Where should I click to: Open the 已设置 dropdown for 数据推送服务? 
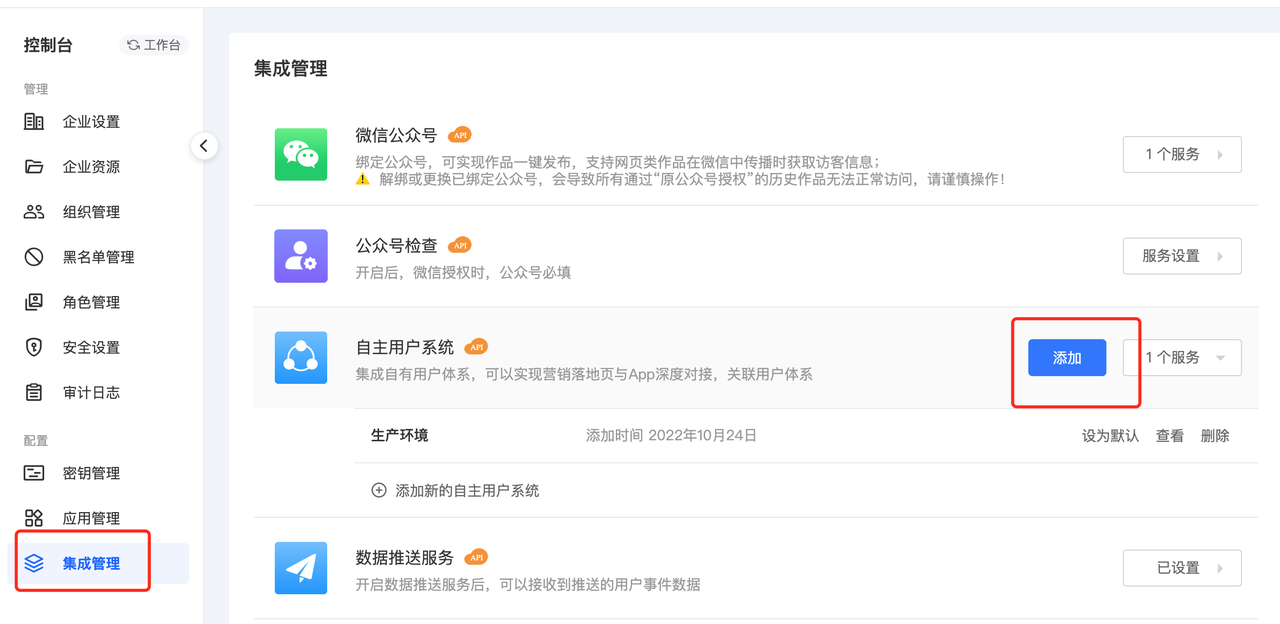(x=1182, y=568)
